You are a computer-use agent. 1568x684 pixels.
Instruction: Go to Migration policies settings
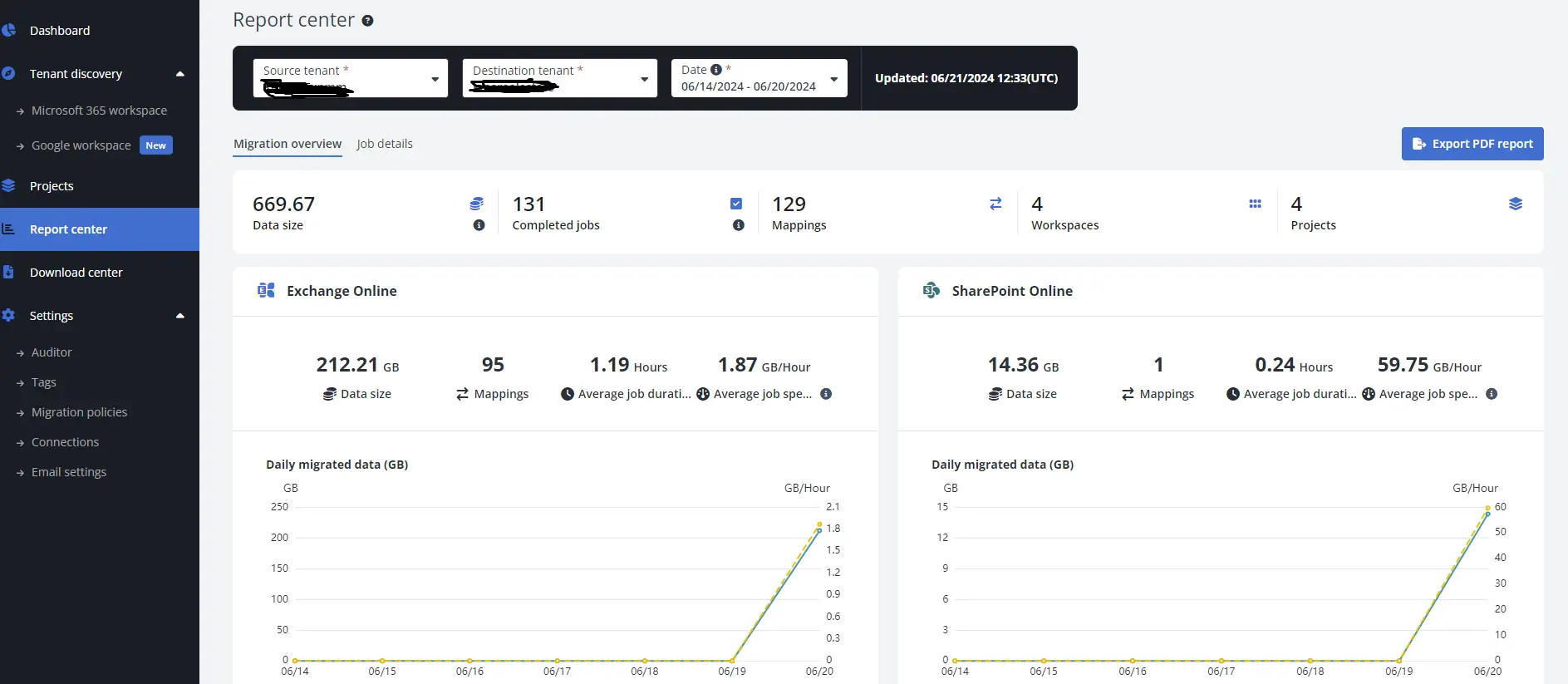coord(79,412)
